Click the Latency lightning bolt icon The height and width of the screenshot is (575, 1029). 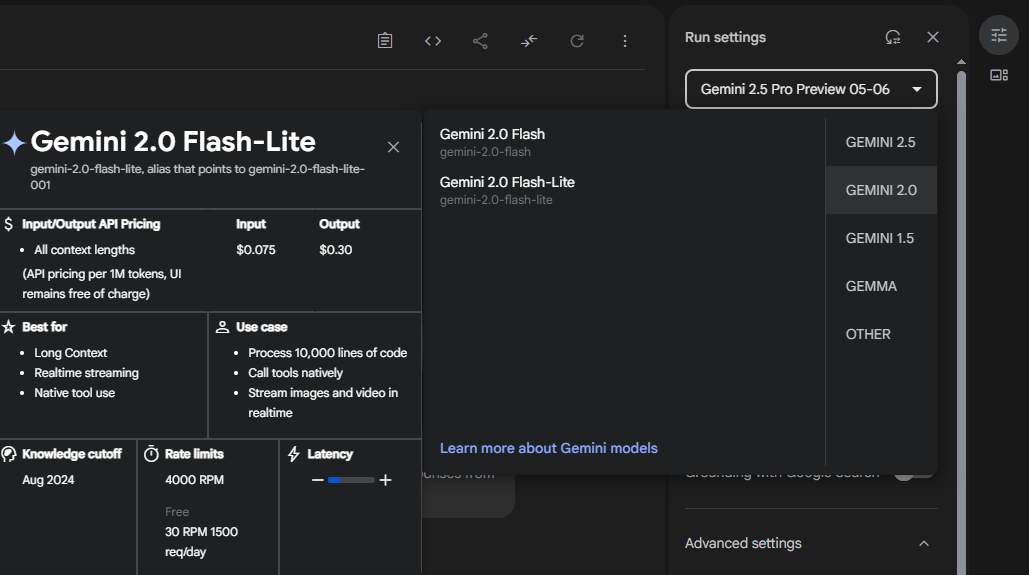coord(294,454)
